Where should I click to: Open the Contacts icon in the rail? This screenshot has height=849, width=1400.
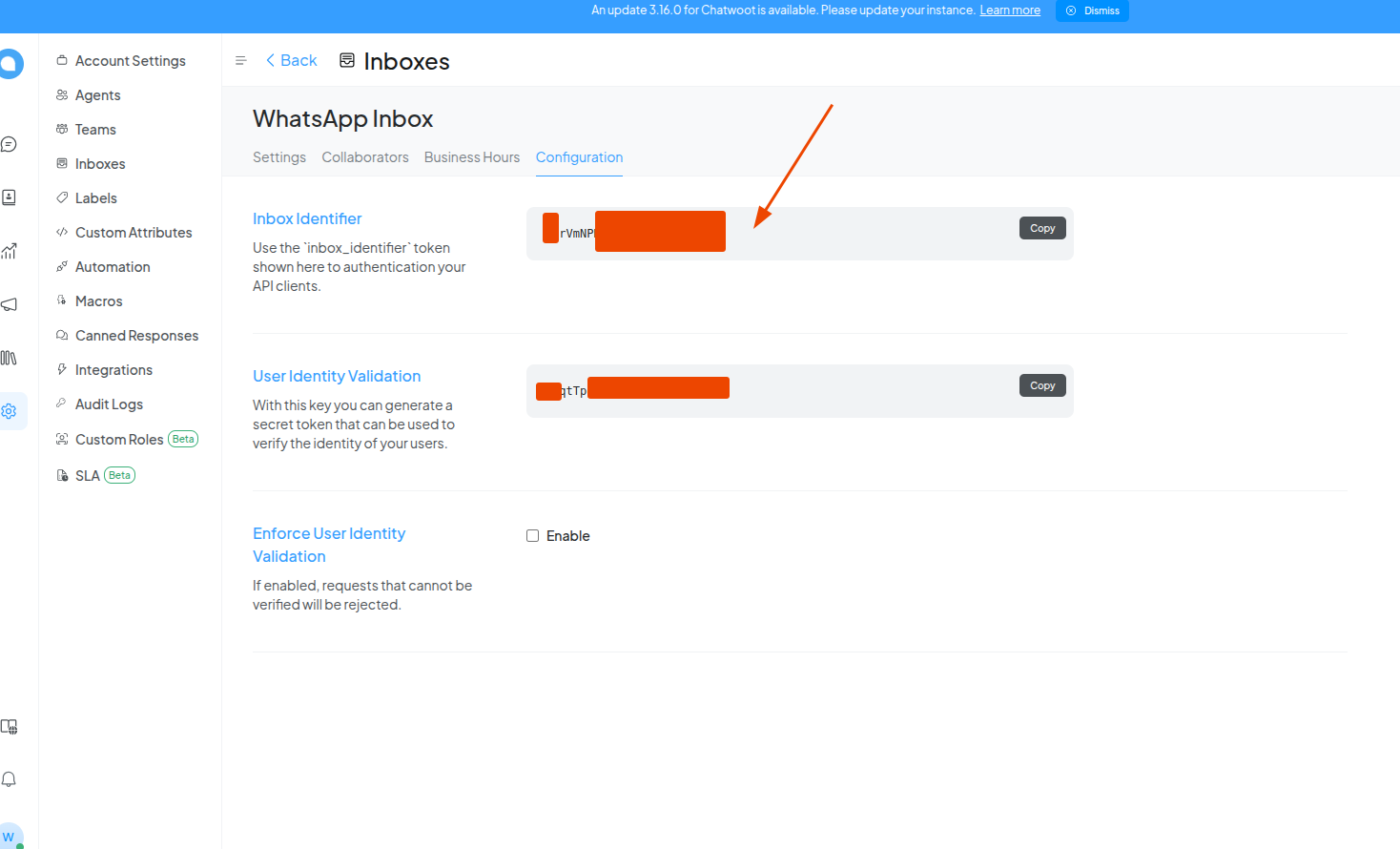pos(10,197)
